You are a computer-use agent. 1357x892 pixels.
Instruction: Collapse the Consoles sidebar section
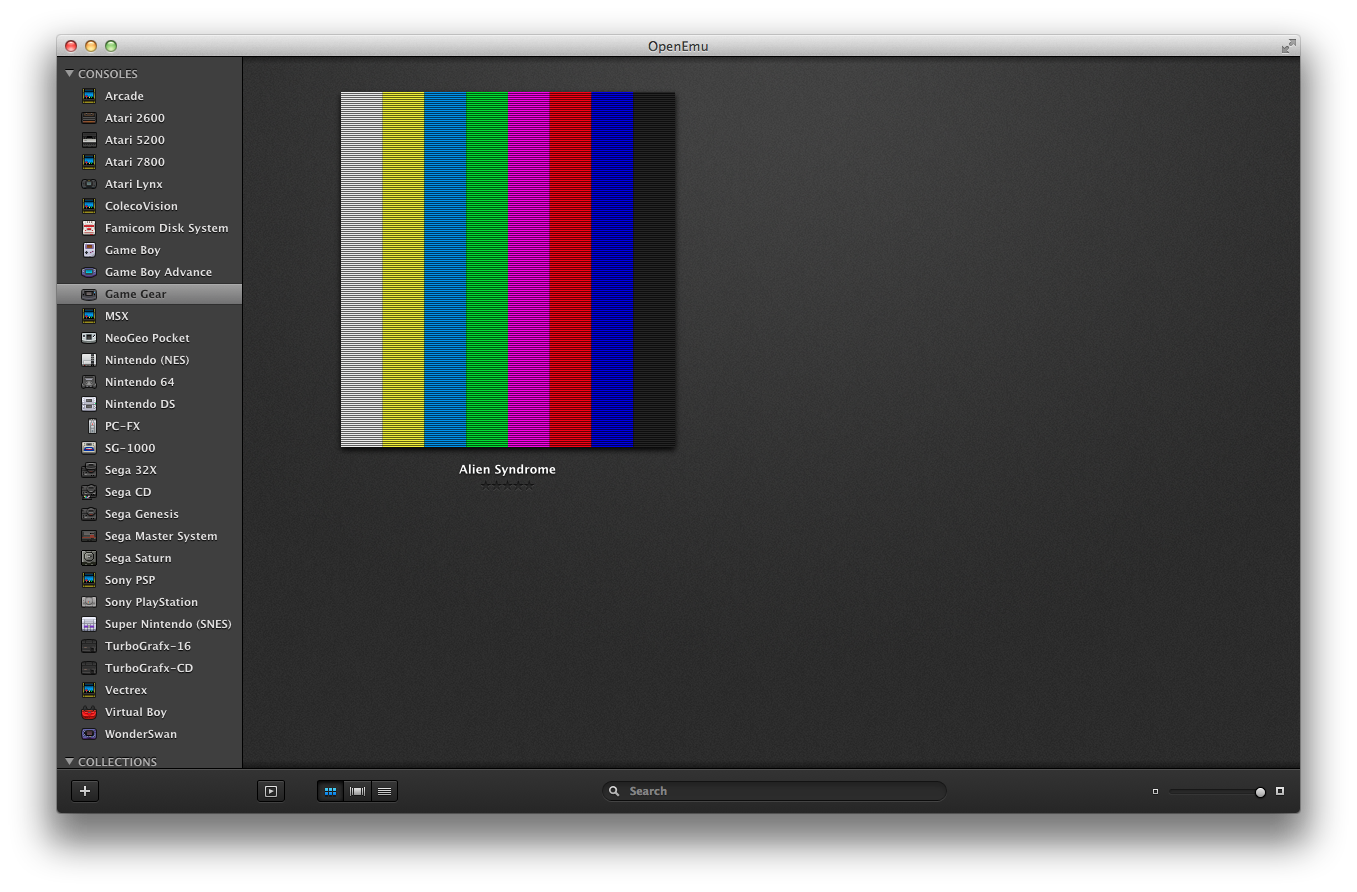click(70, 73)
